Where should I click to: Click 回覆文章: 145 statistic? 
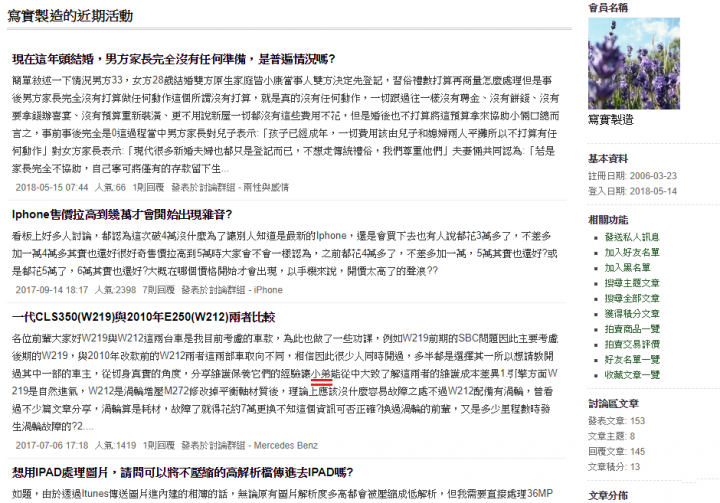point(616,452)
